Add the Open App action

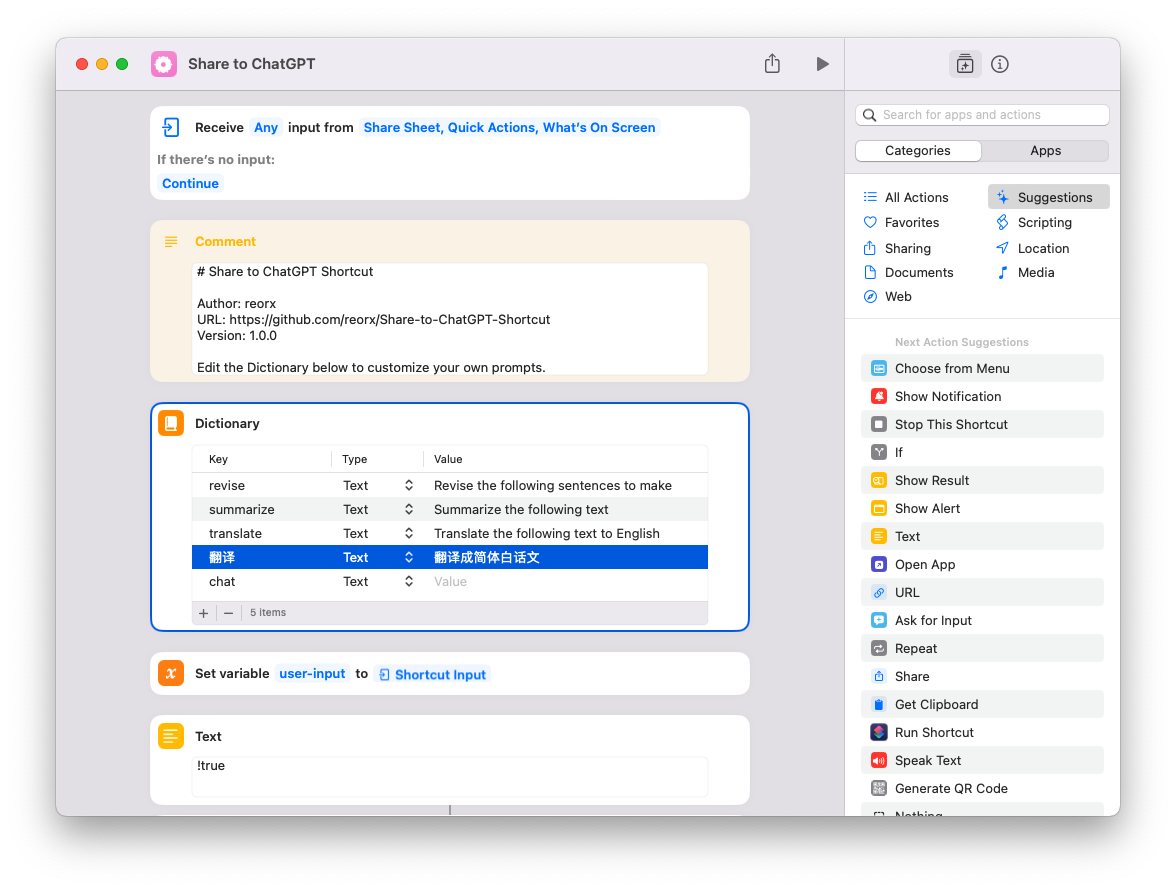coord(982,565)
